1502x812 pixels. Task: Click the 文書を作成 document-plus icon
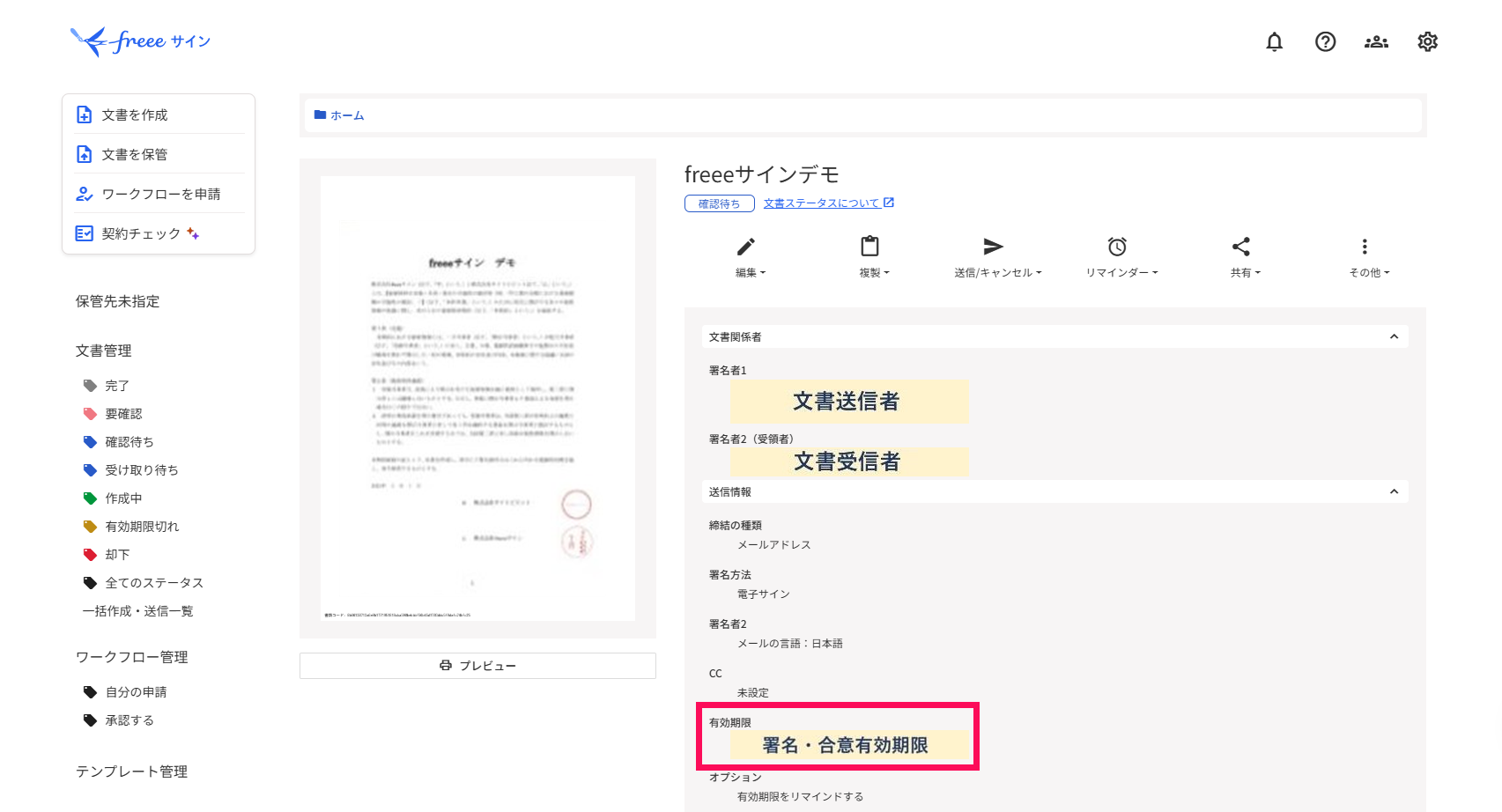tap(85, 114)
